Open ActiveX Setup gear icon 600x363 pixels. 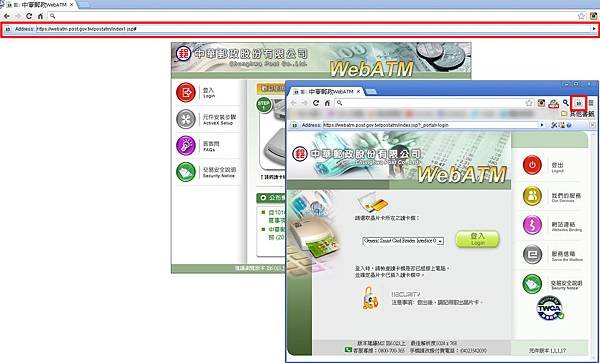(186, 119)
